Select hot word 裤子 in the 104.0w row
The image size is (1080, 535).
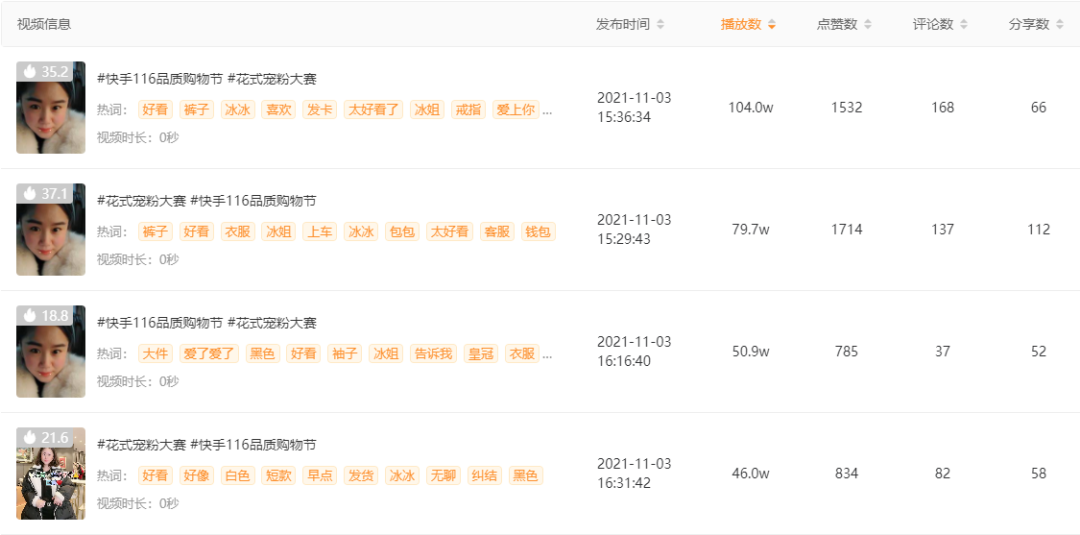(x=197, y=110)
